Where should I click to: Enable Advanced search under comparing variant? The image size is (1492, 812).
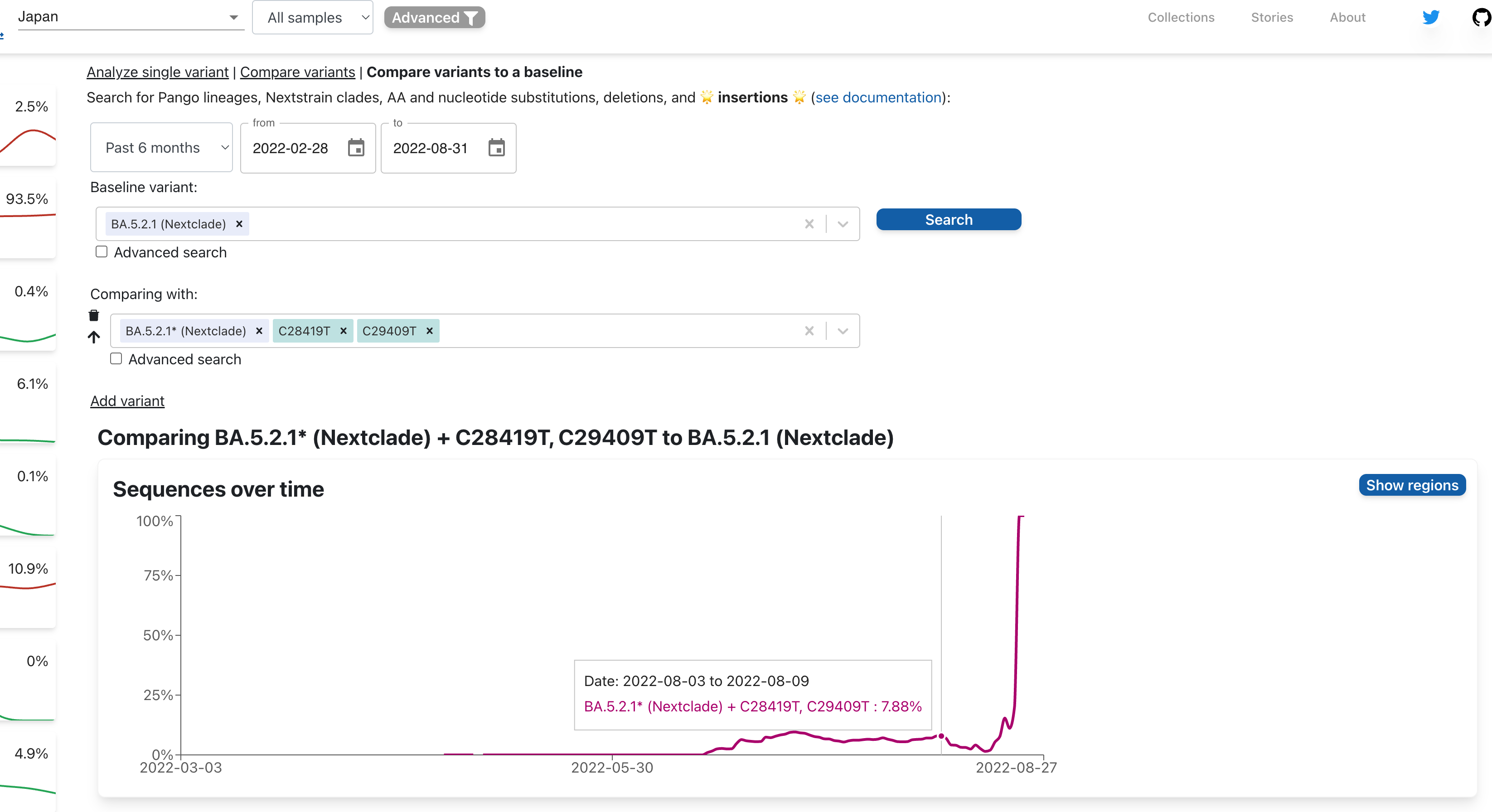click(116, 359)
